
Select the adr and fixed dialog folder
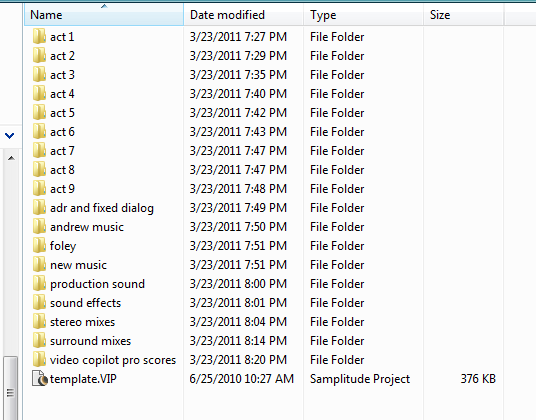(102, 208)
